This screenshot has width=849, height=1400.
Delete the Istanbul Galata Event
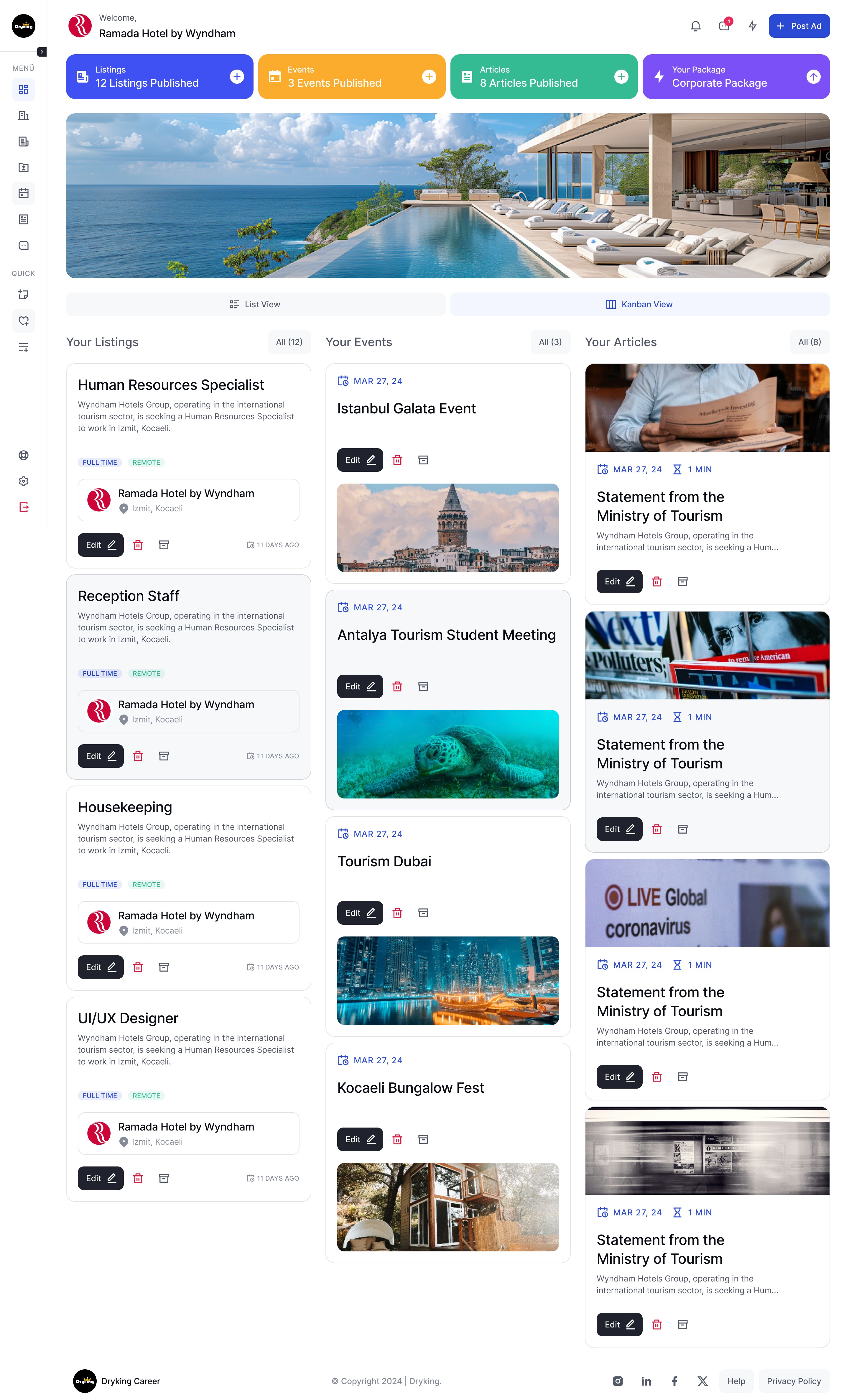point(397,460)
